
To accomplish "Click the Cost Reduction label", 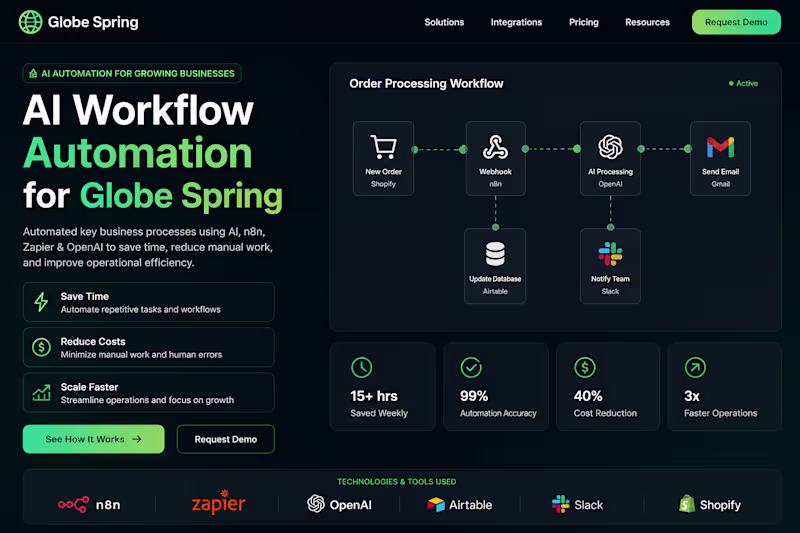I will [605, 413].
